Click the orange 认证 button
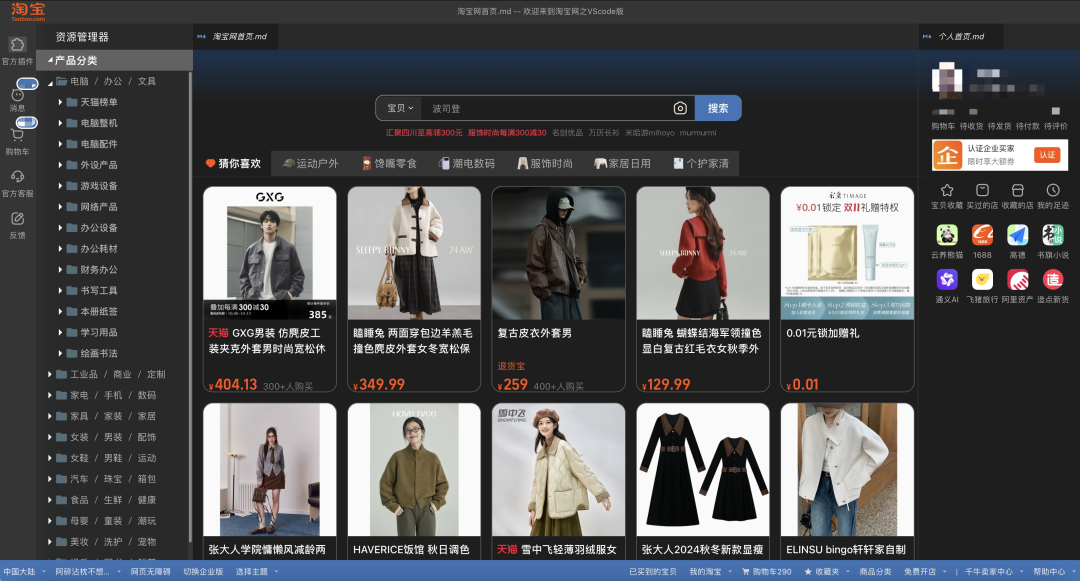The image size is (1080, 581). pyautogui.click(x=1047, y=155)
